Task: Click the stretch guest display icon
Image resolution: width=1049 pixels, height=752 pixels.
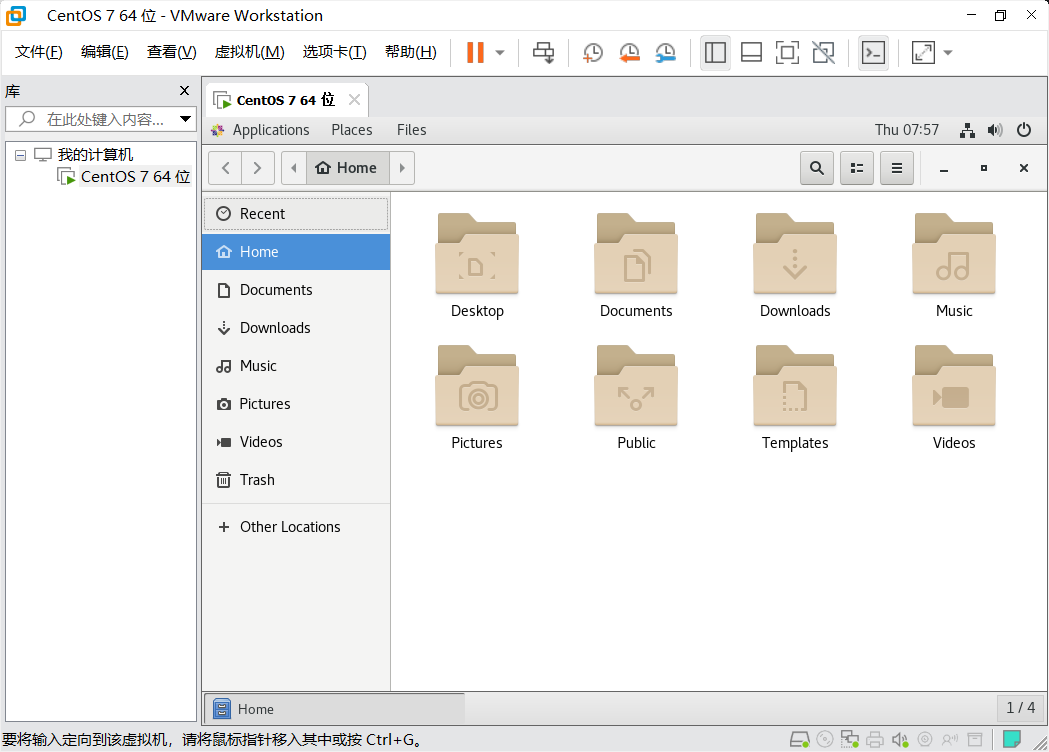Action: click(x=923, y=52)
